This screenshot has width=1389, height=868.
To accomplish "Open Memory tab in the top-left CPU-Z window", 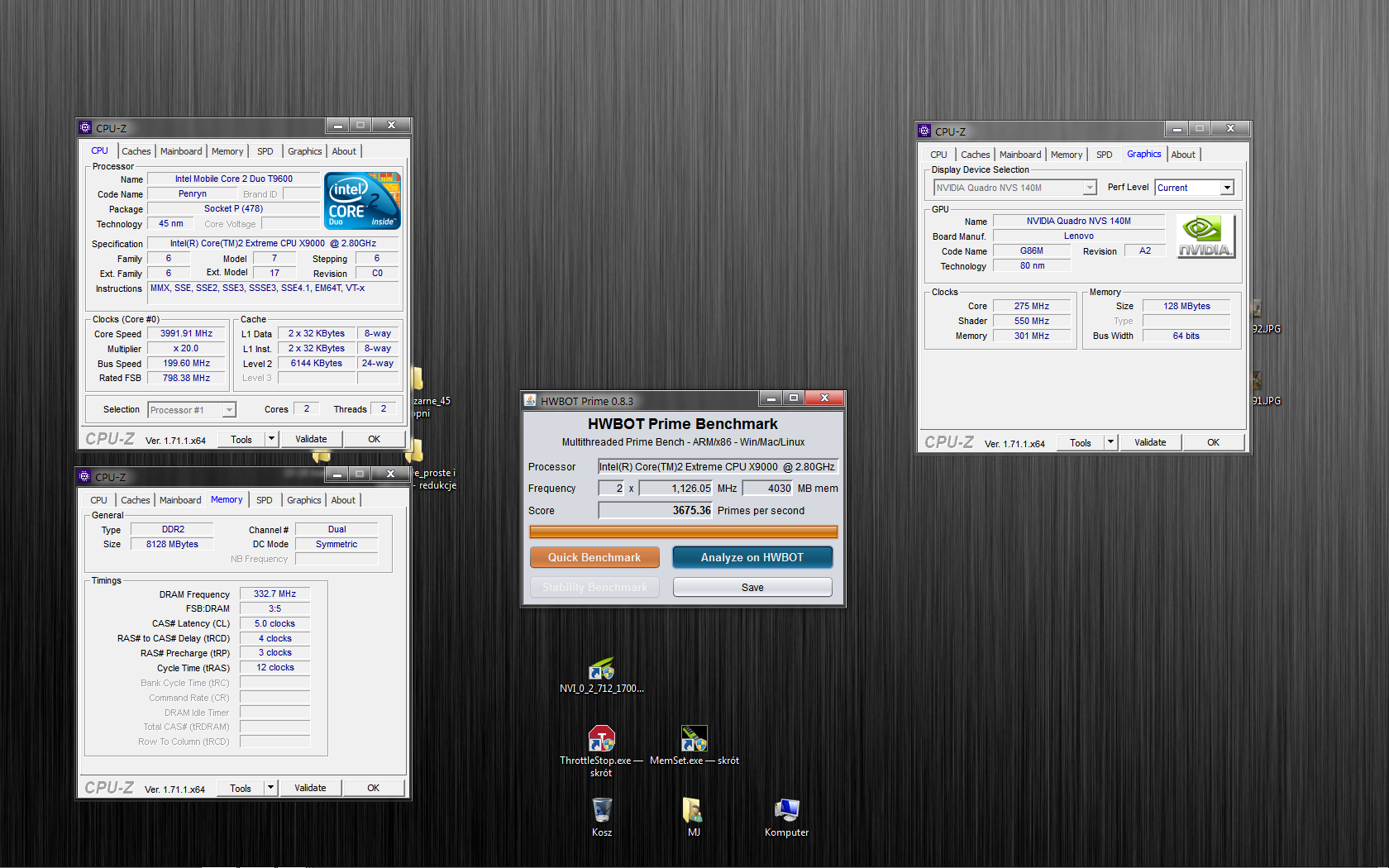I will pyautogui.click(x=227, y=151).
